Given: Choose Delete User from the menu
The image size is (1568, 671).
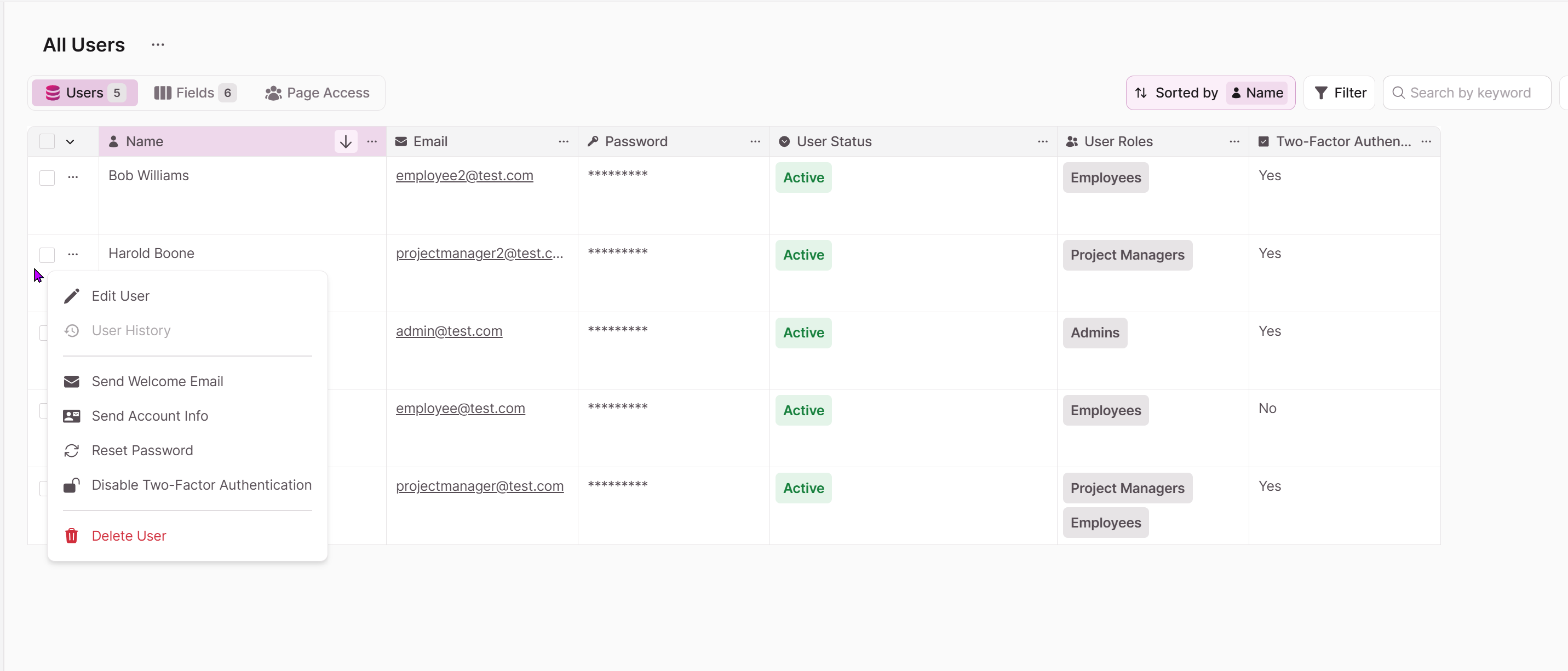Looking at the screenshot, I should [187, 536].
